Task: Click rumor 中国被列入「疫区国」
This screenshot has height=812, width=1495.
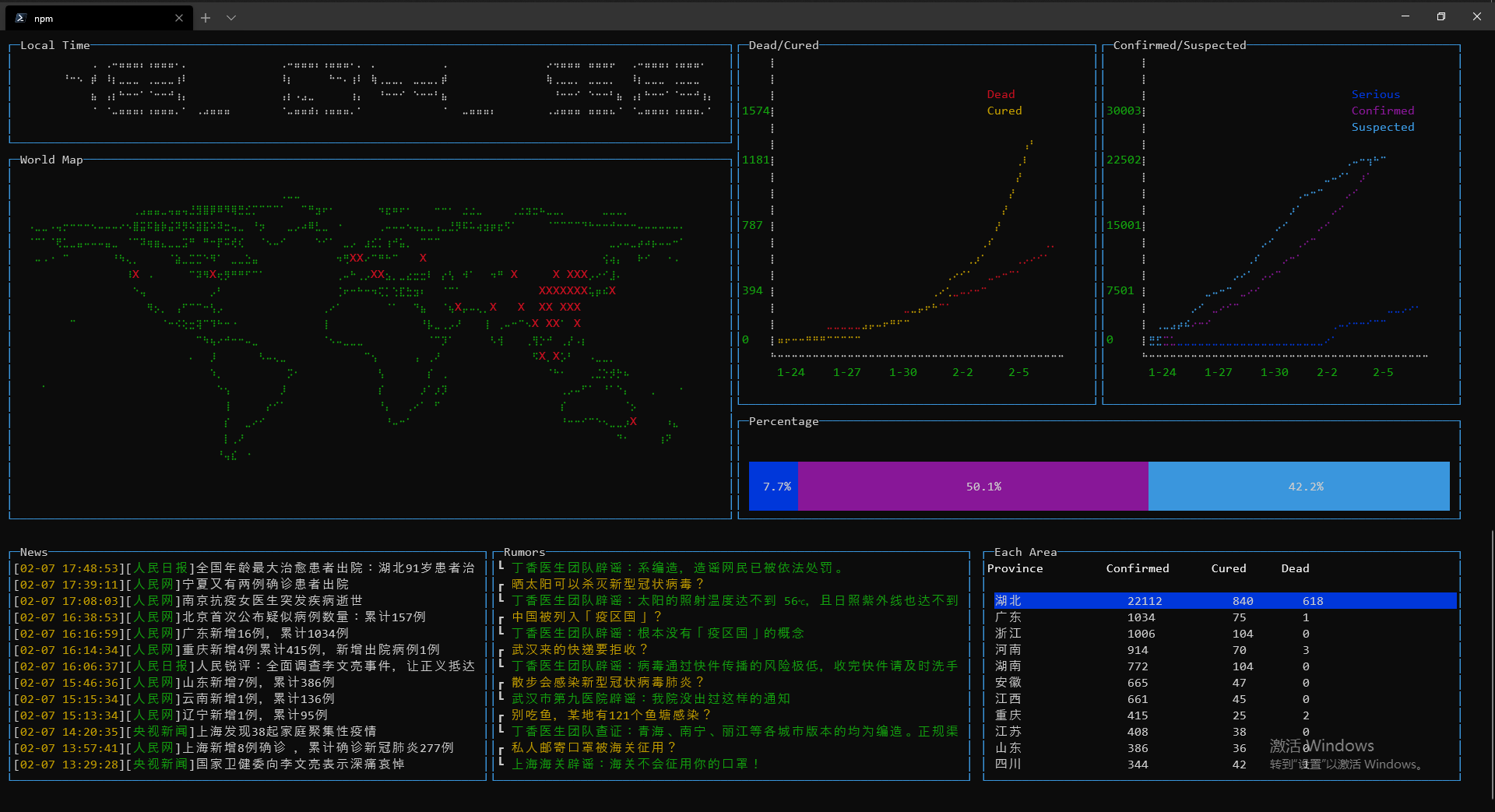Action: click(x=586, y=617)
